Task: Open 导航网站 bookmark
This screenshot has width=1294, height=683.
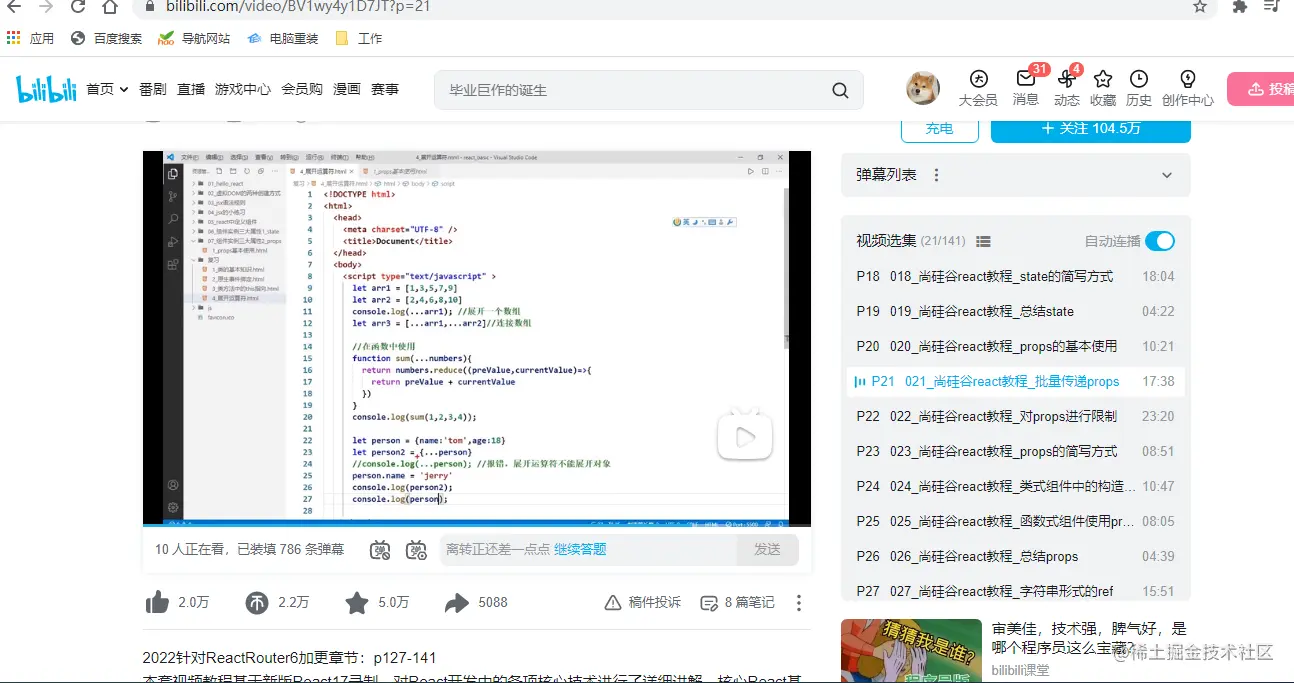Action: [x=194, y=38]
